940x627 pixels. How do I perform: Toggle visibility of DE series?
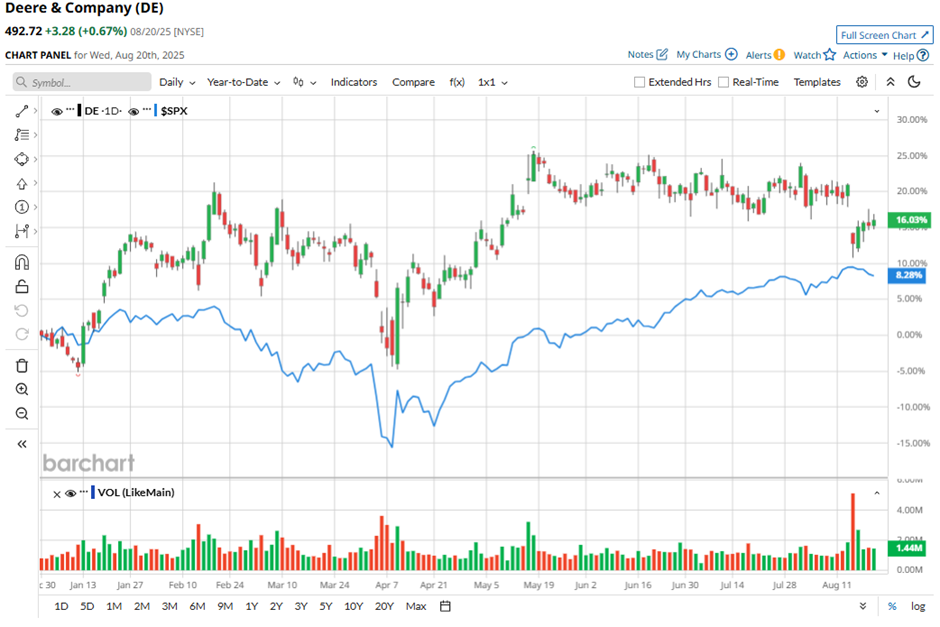(57, 111)
